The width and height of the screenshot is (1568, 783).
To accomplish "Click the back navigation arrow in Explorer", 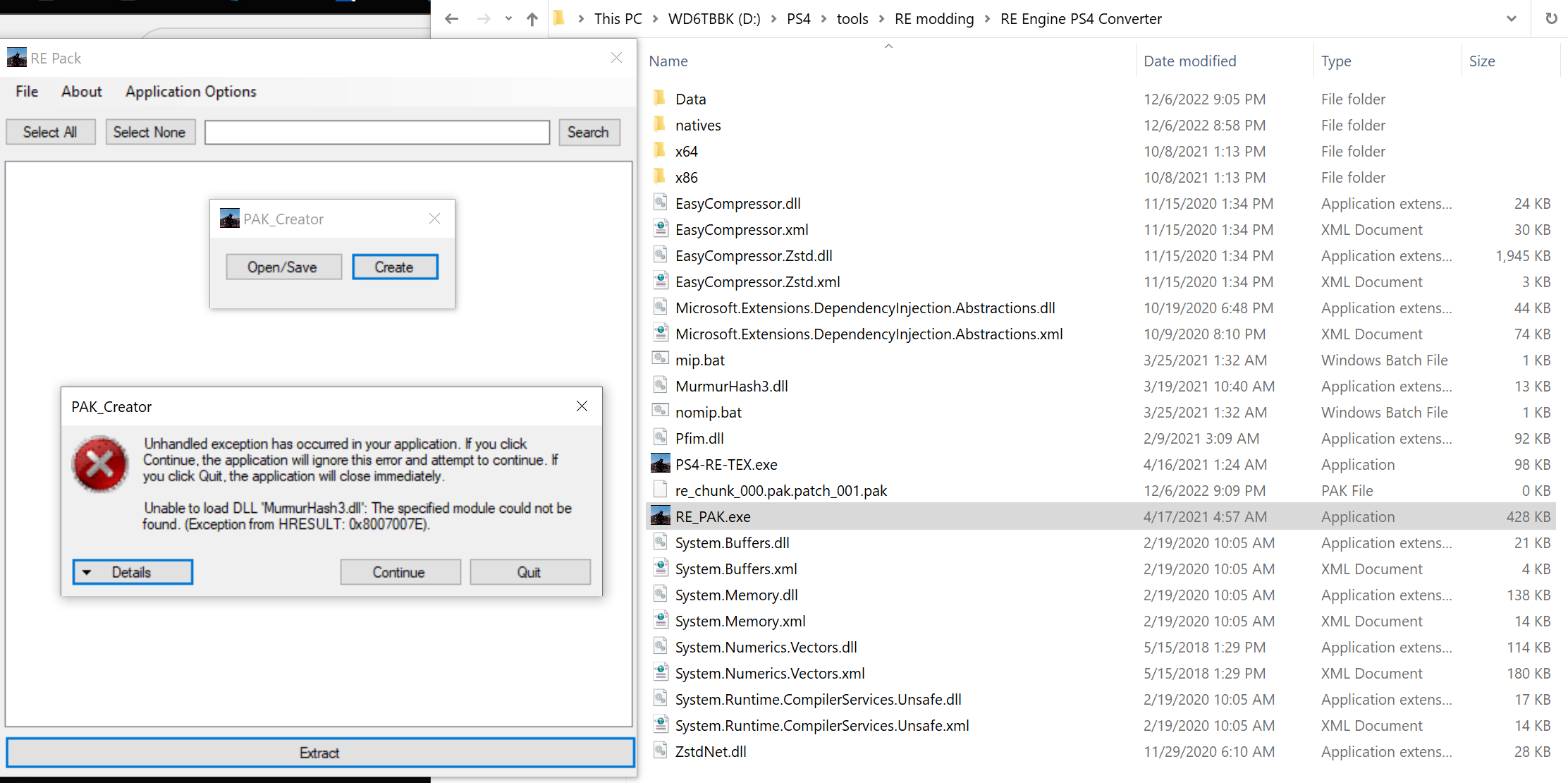I will pyautogui.click(x=451, y=18).
